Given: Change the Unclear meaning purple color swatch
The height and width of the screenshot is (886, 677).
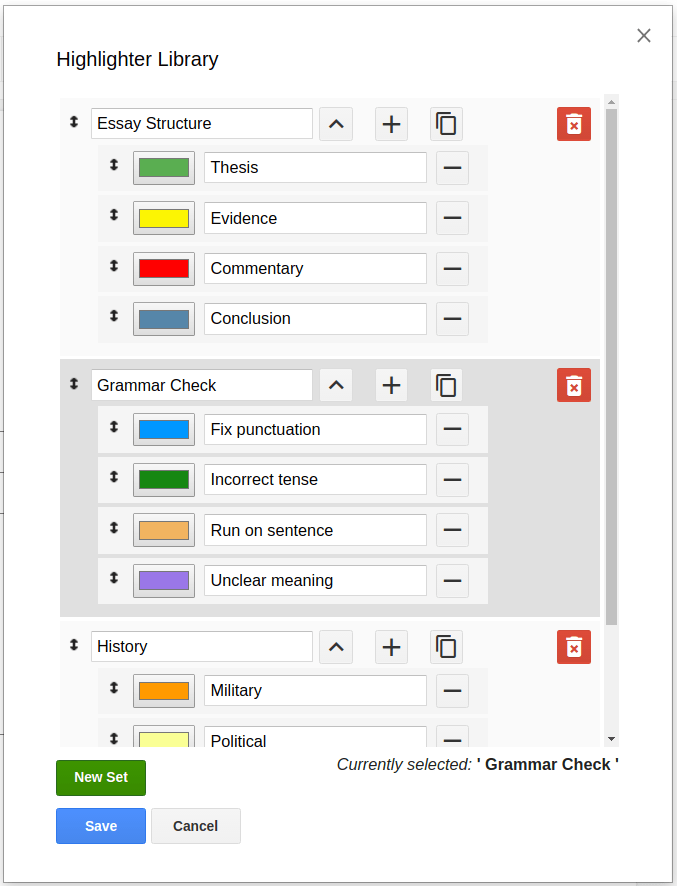Looking at the screenshot, I should [163, 580].
